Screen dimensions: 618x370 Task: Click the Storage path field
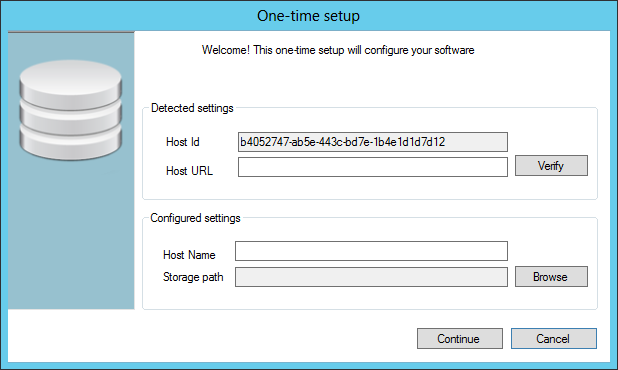(371, 277)
